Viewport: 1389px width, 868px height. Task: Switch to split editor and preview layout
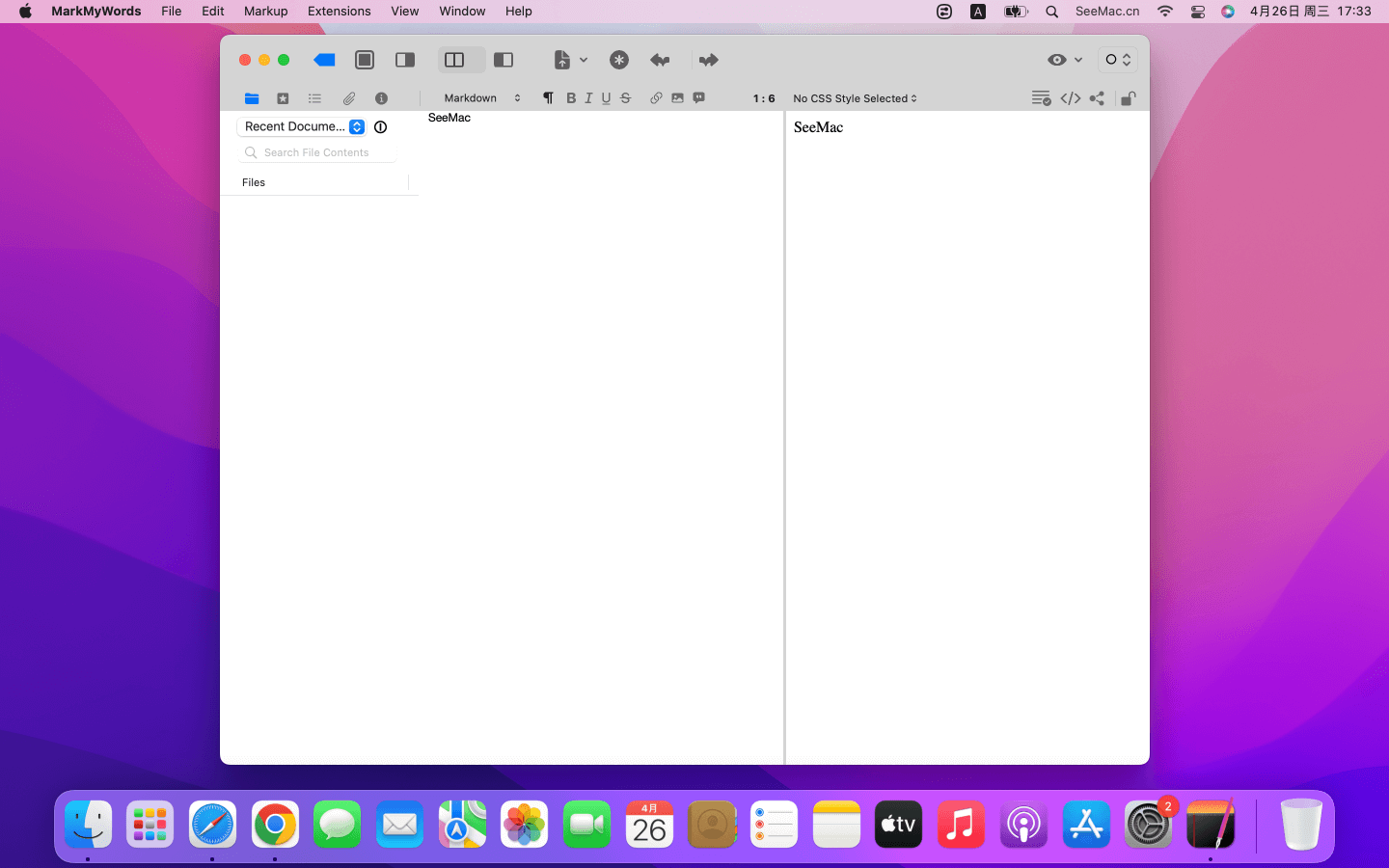tap(454, 60)
